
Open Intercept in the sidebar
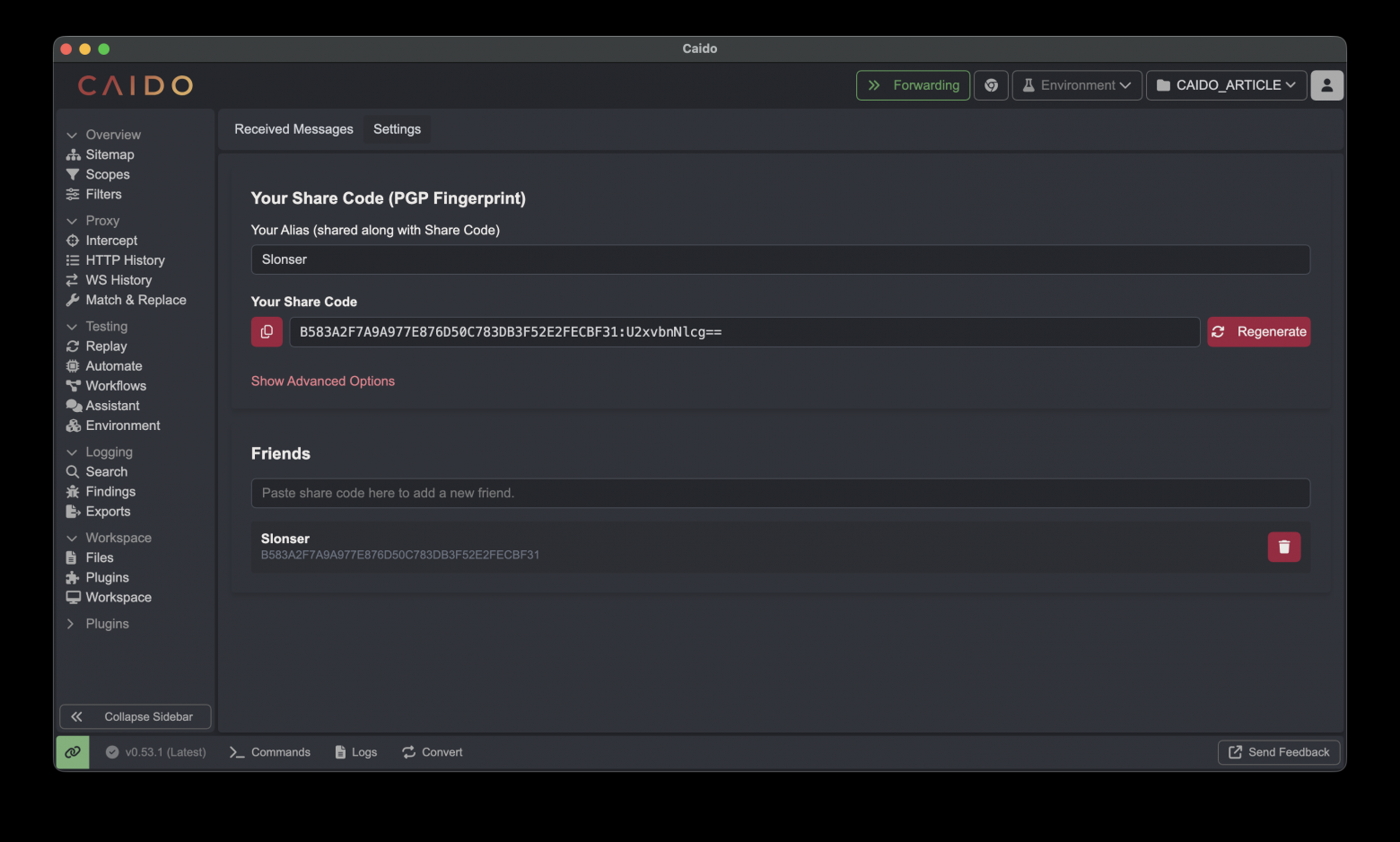coord(111,241)
